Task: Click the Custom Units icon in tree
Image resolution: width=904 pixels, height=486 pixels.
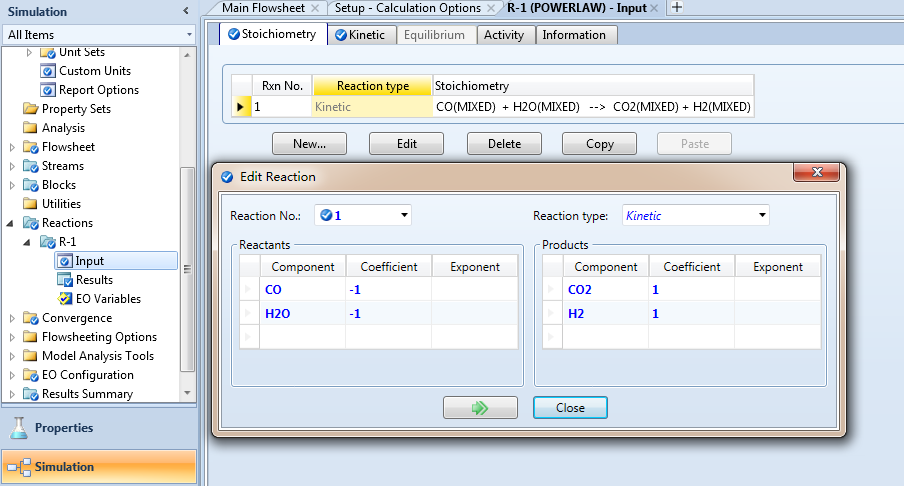Action: tap(47, 71)
